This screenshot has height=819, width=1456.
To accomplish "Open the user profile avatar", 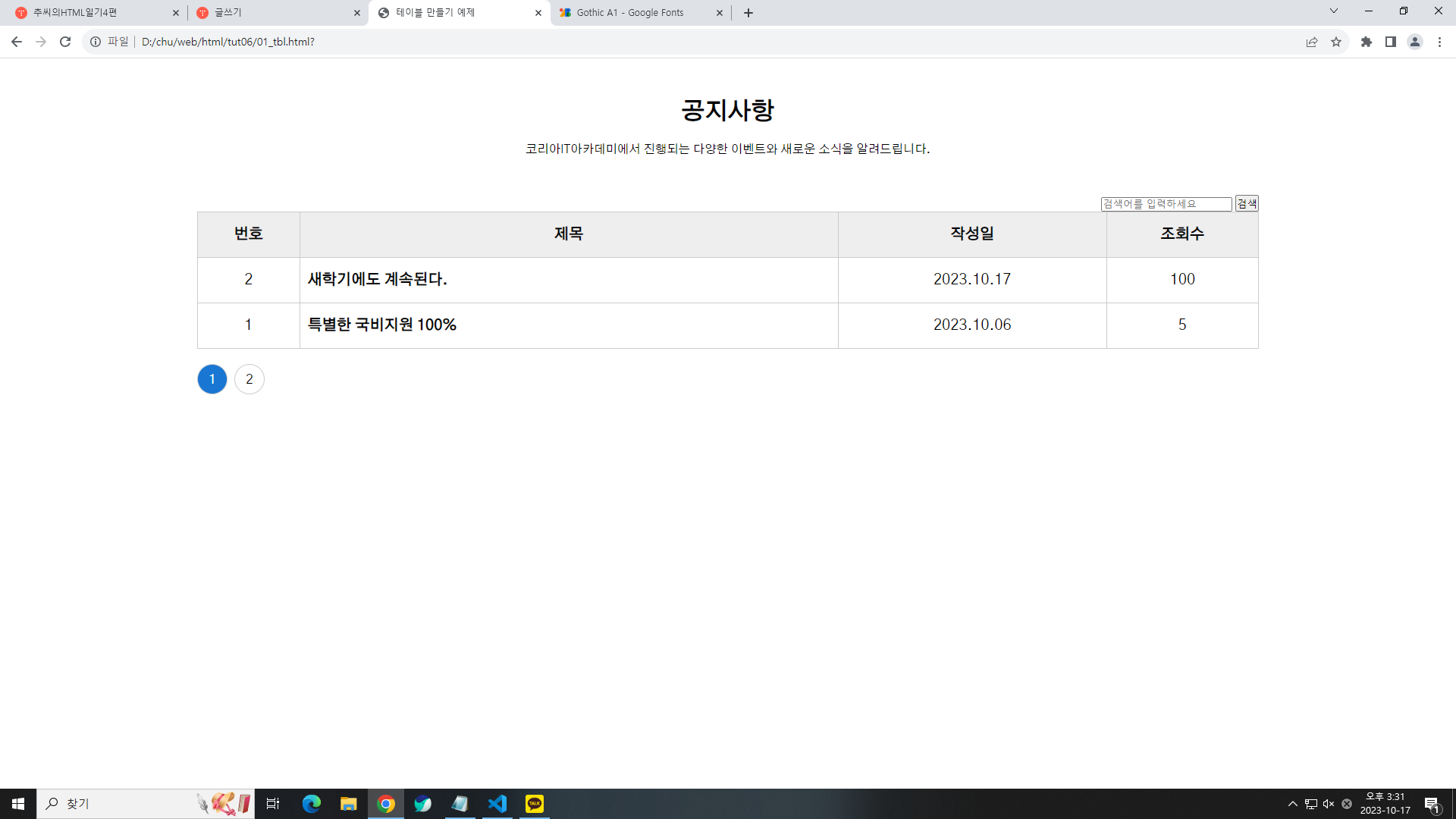I will (x=1415, y=42).
